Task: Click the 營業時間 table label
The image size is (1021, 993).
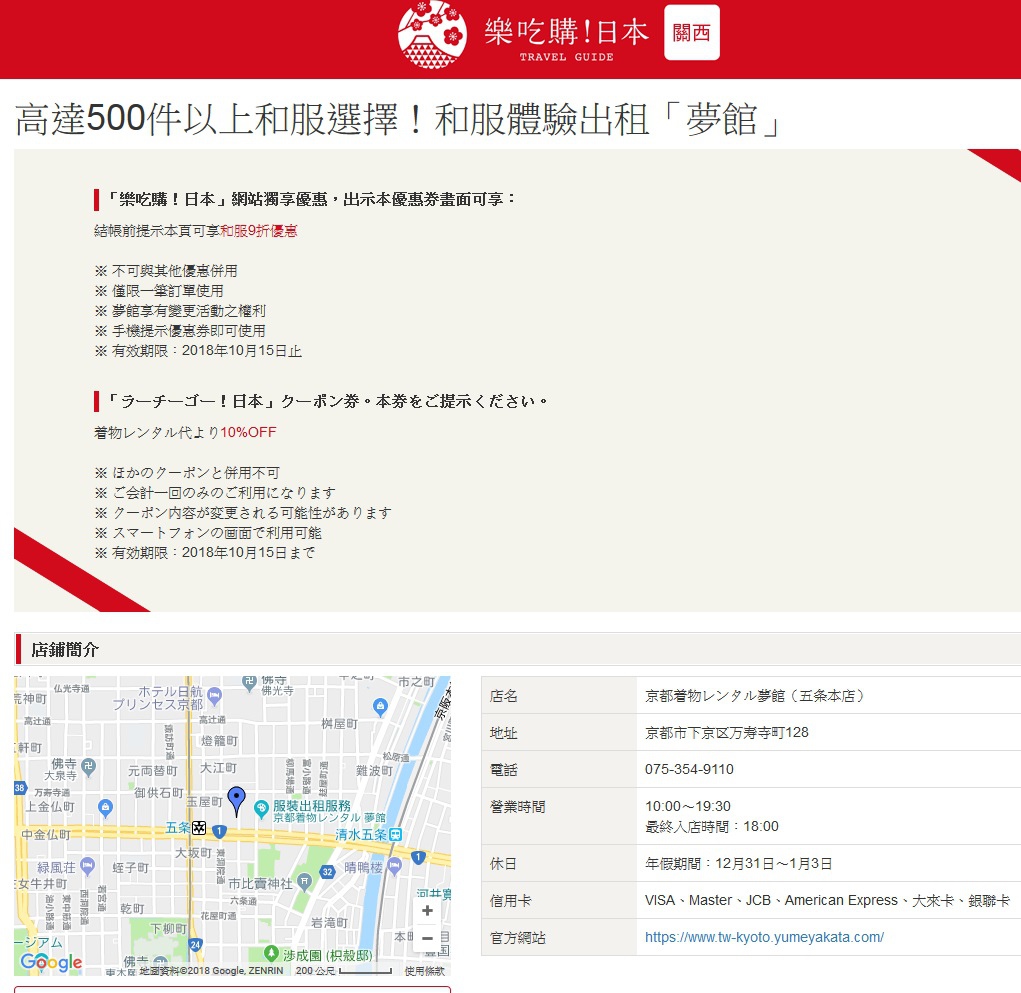Action: 518,807
